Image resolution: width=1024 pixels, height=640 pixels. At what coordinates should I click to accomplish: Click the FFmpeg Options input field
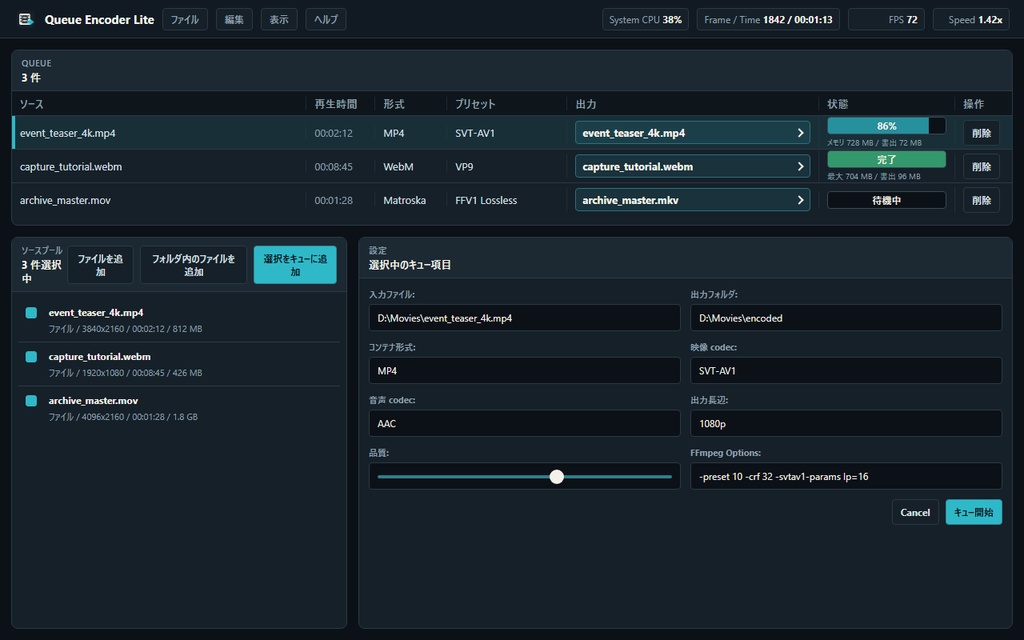846,476
